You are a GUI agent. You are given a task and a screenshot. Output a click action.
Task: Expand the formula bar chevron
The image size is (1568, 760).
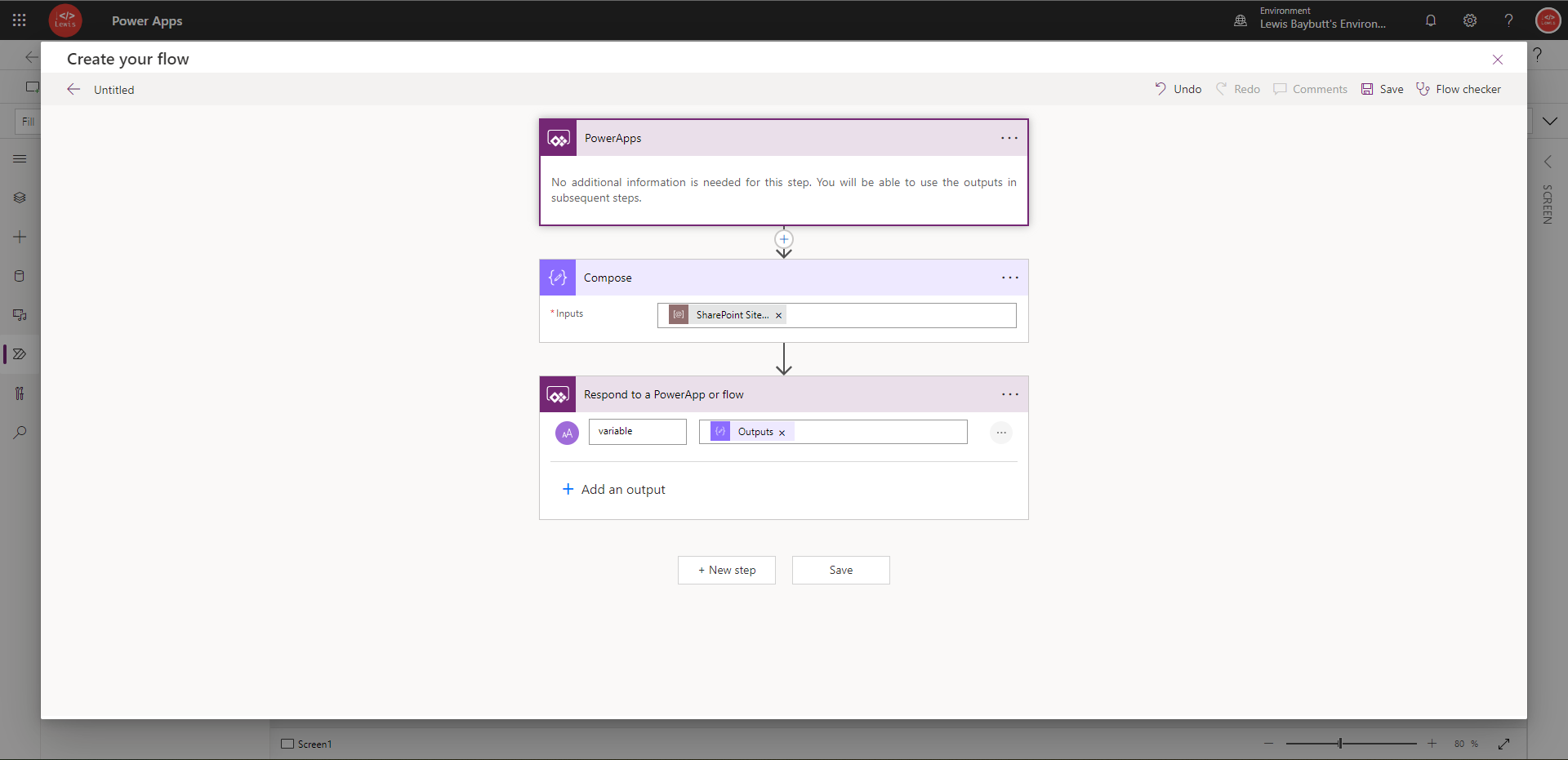click(1550, 121)
